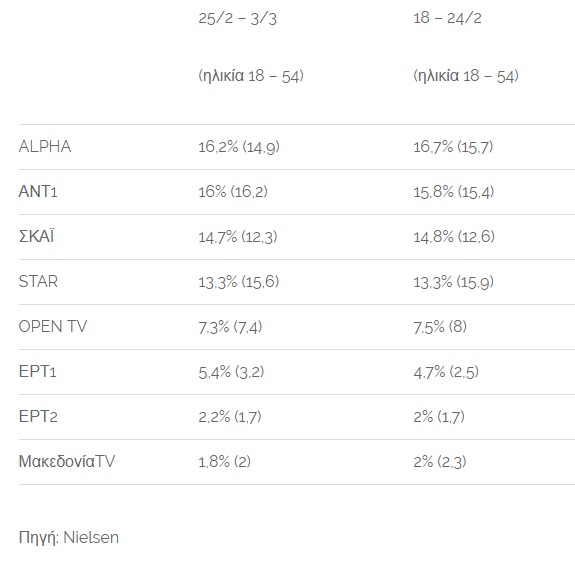Viewport: 575px width, 567px height.
Task: Select OPEN TV's 7,5% (8) value
Action: tap(440, 326)
